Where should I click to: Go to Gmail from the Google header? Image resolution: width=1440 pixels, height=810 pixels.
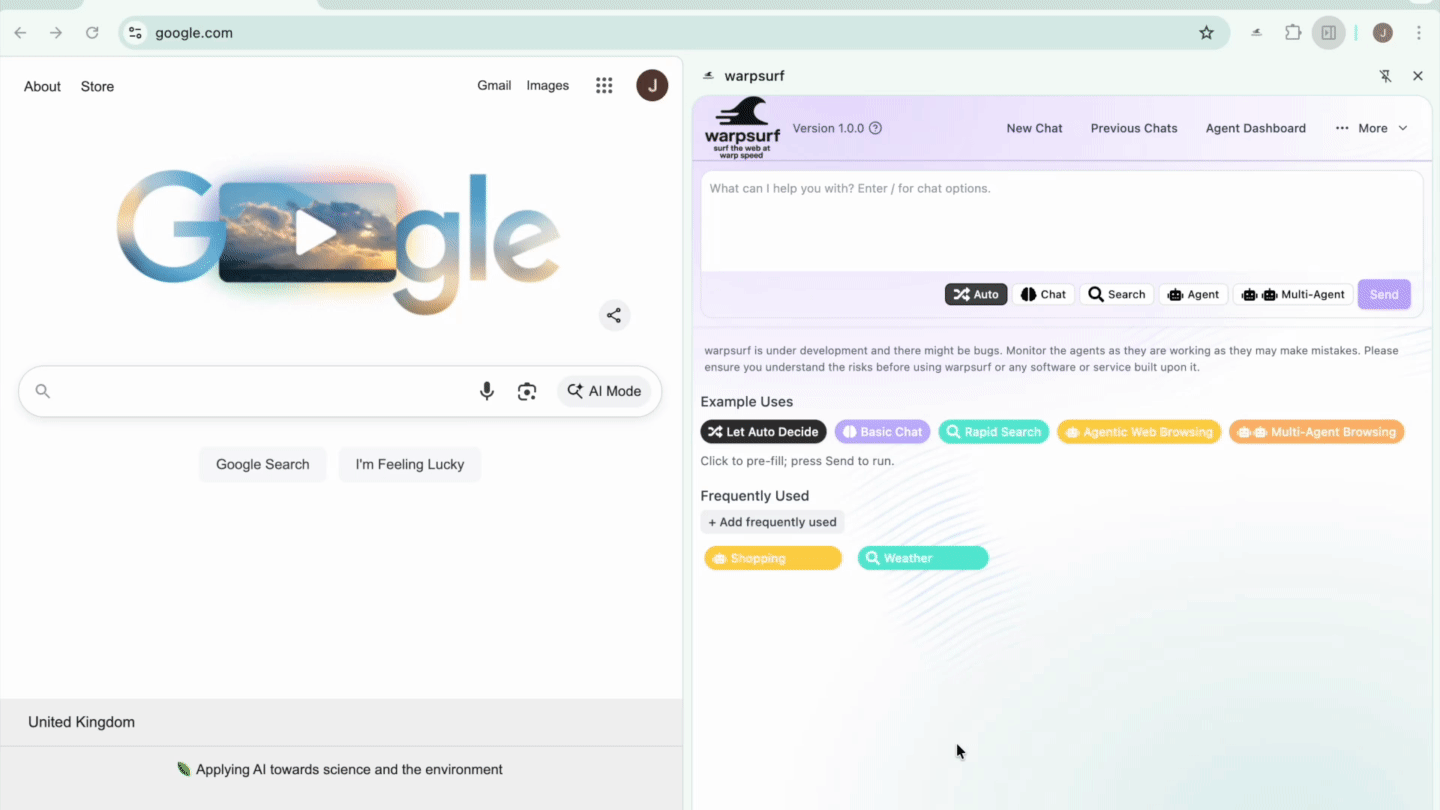[494, 85]
